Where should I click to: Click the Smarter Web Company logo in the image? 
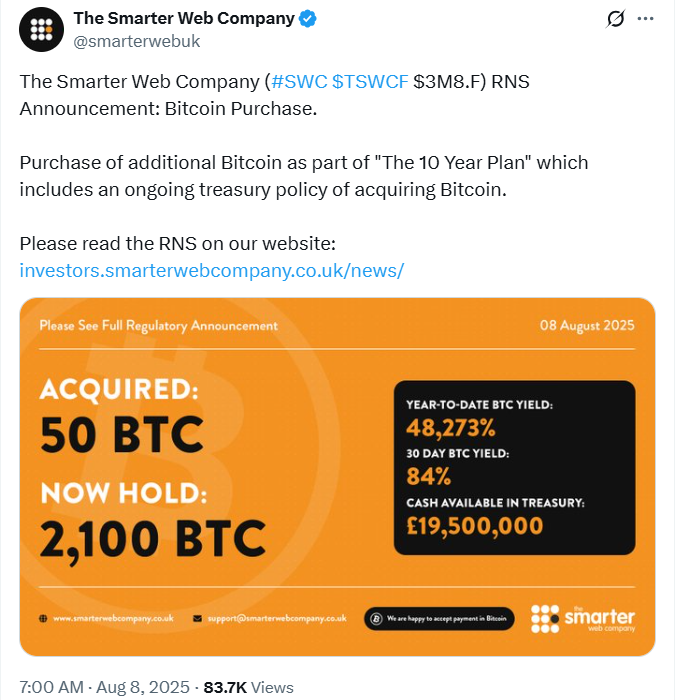tap(582, 617)
